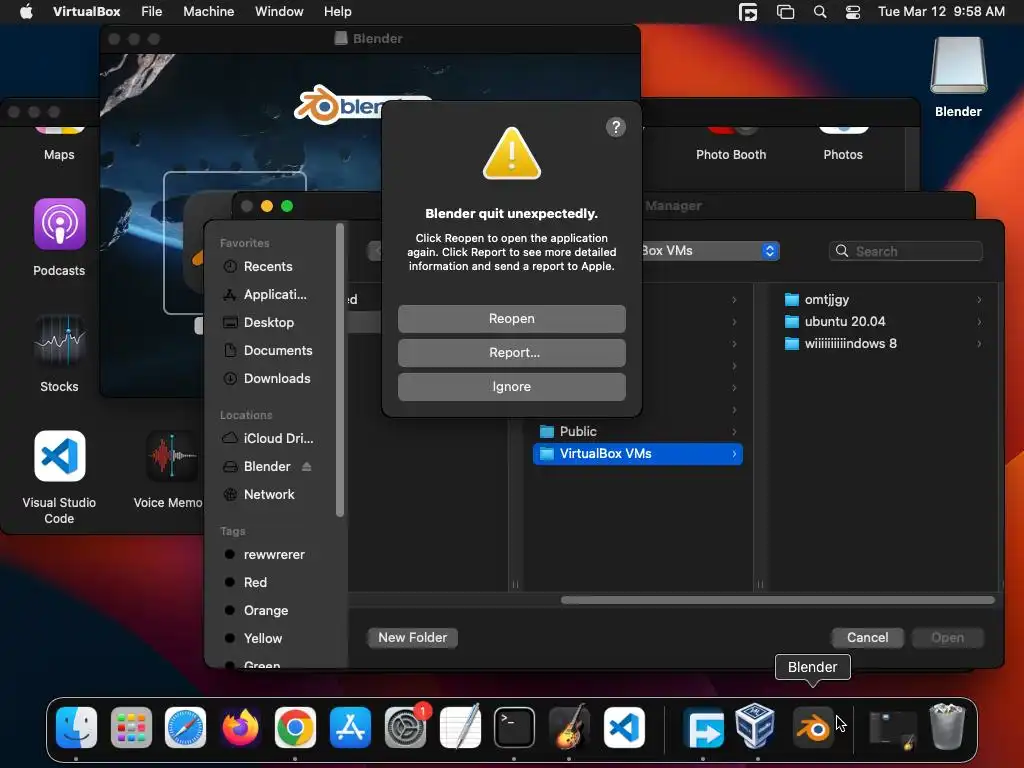
Task: Open the Apple menu
Action: (x=26, y=11)
